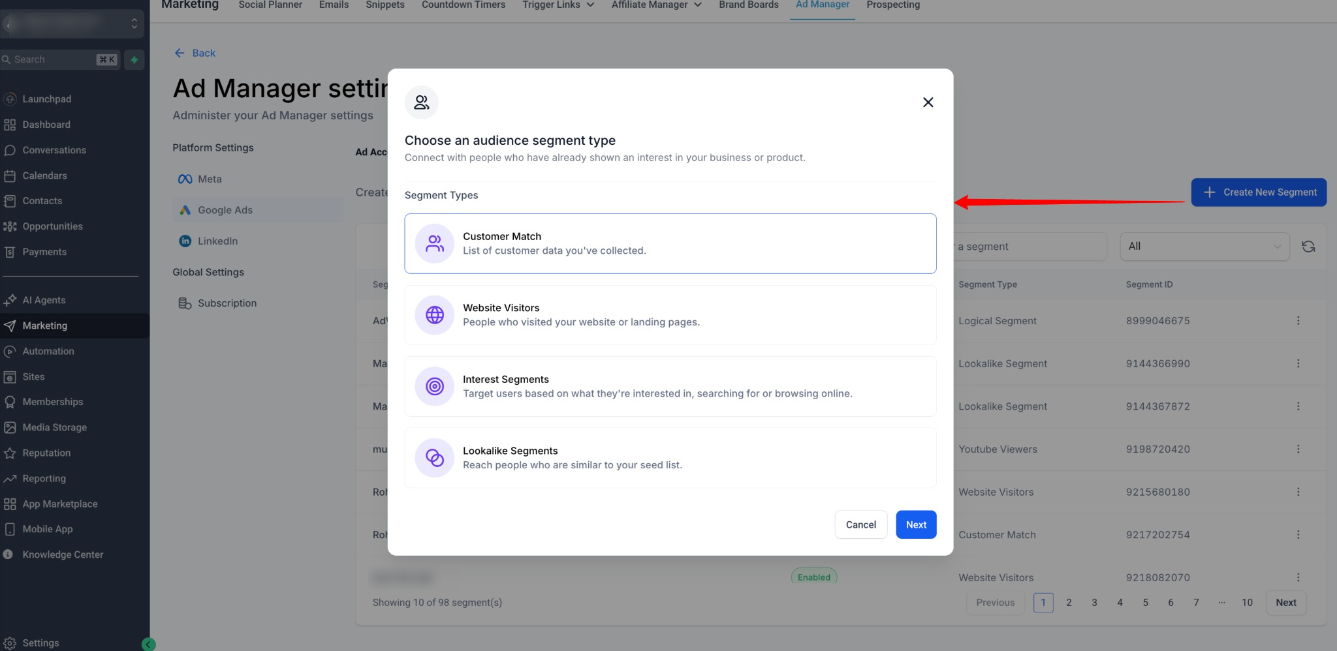Click the Next page button
1337x651 pixels.
click(x=1286, y=602)
